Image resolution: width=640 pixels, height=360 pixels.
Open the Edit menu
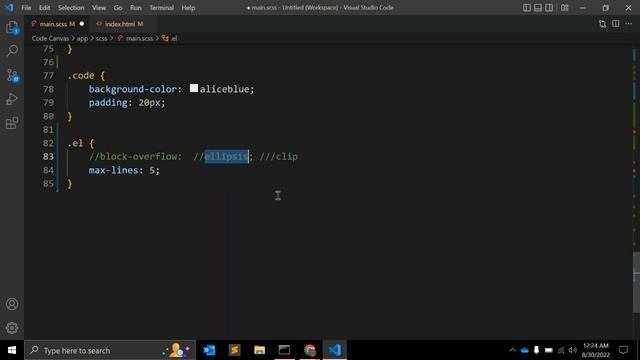tap(44, 8)
